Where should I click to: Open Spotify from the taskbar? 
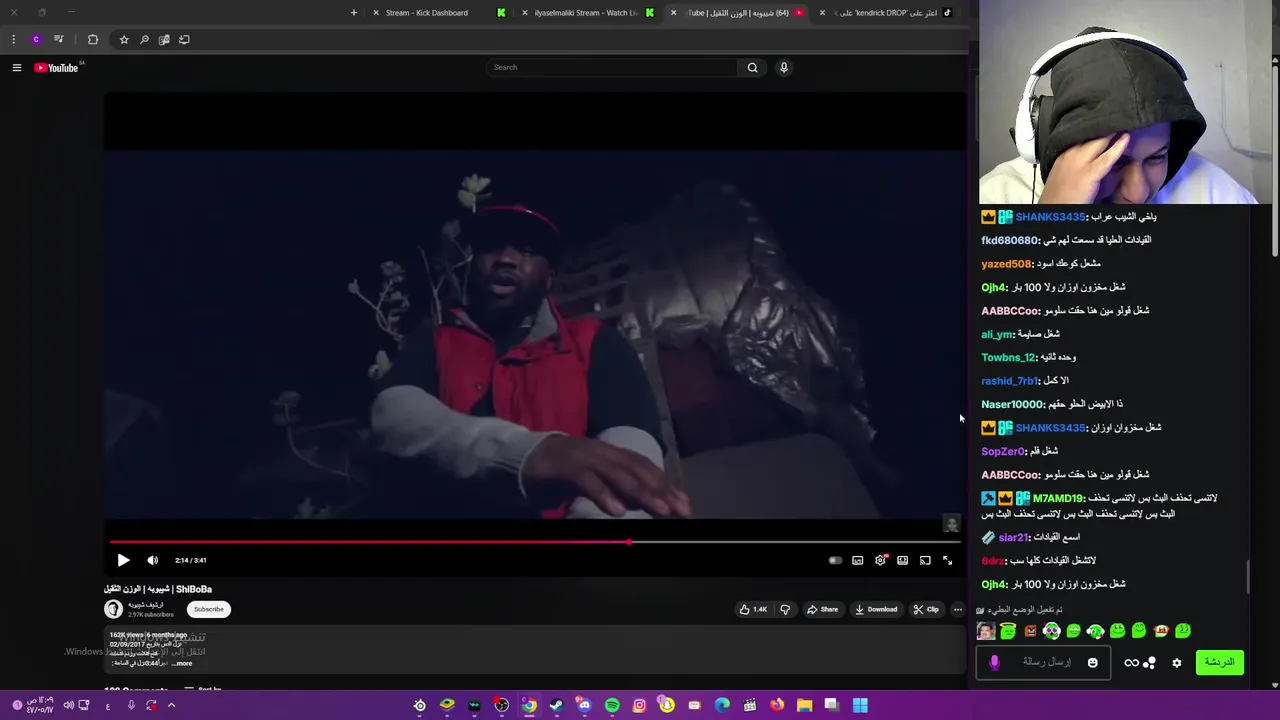pyautogui.click(x=612, y=705)
